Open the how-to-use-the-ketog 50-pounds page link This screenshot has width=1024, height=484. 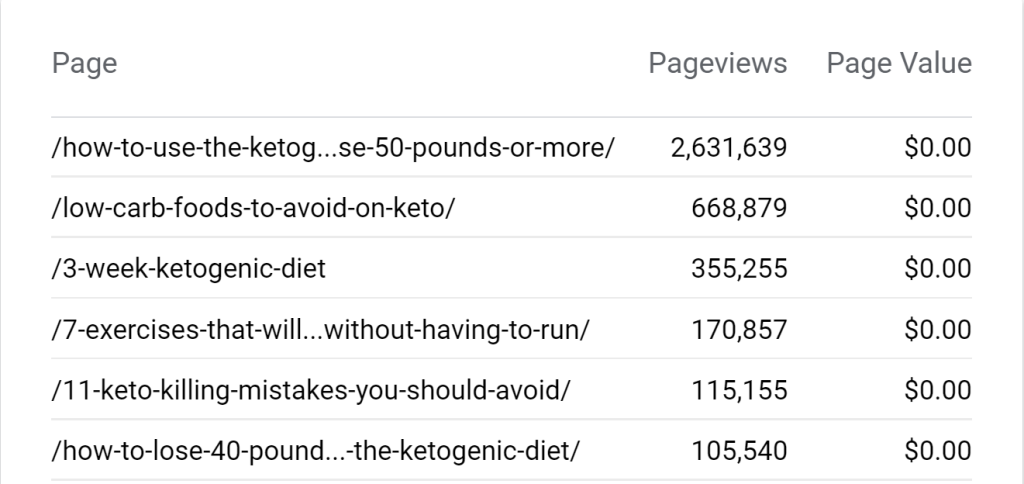(x=333, y=148)
